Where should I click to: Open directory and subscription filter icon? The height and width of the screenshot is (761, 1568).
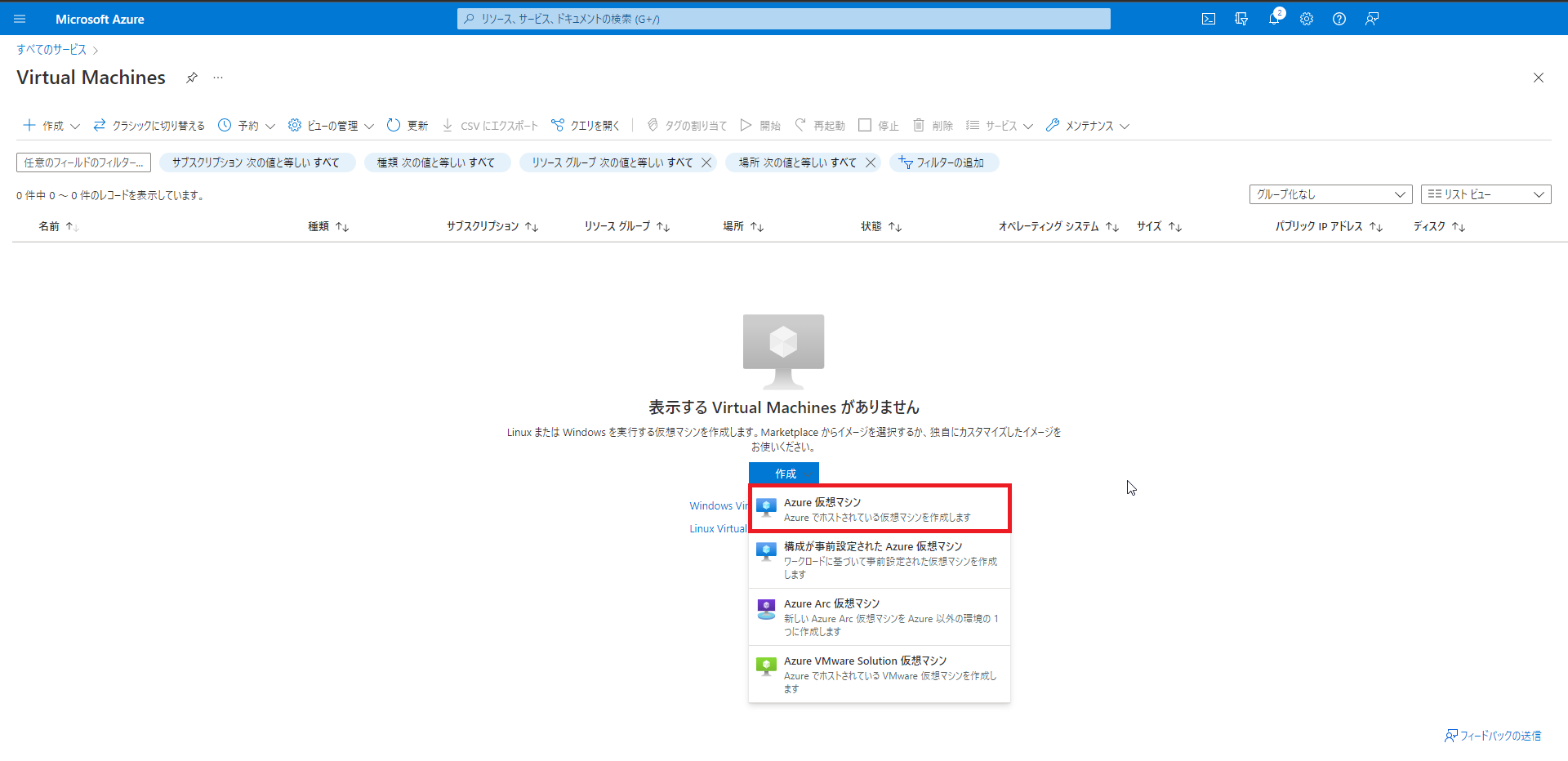click(x=1241, y=19)
